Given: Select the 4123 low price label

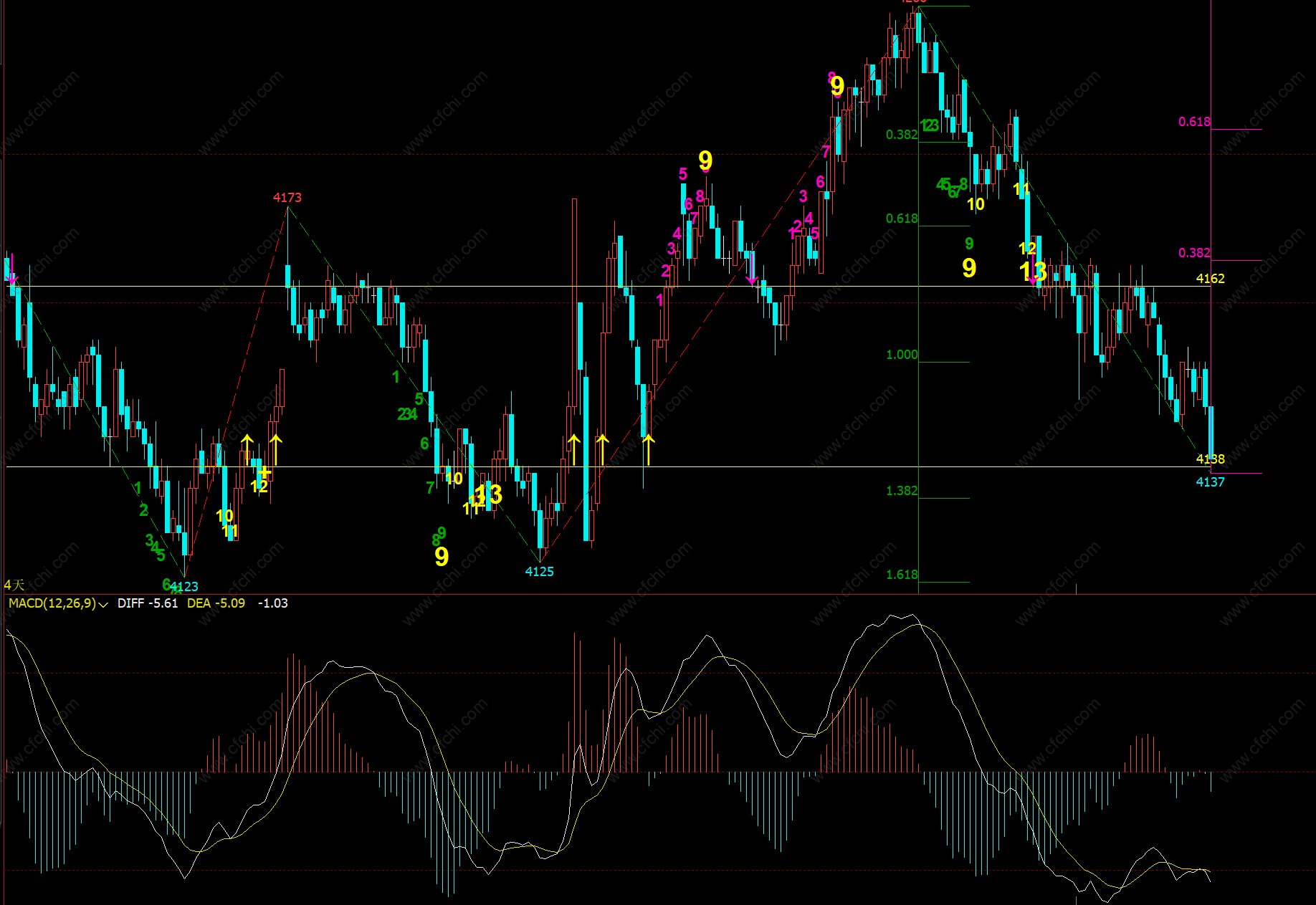Looking at the screenshot, I should 184,587.
